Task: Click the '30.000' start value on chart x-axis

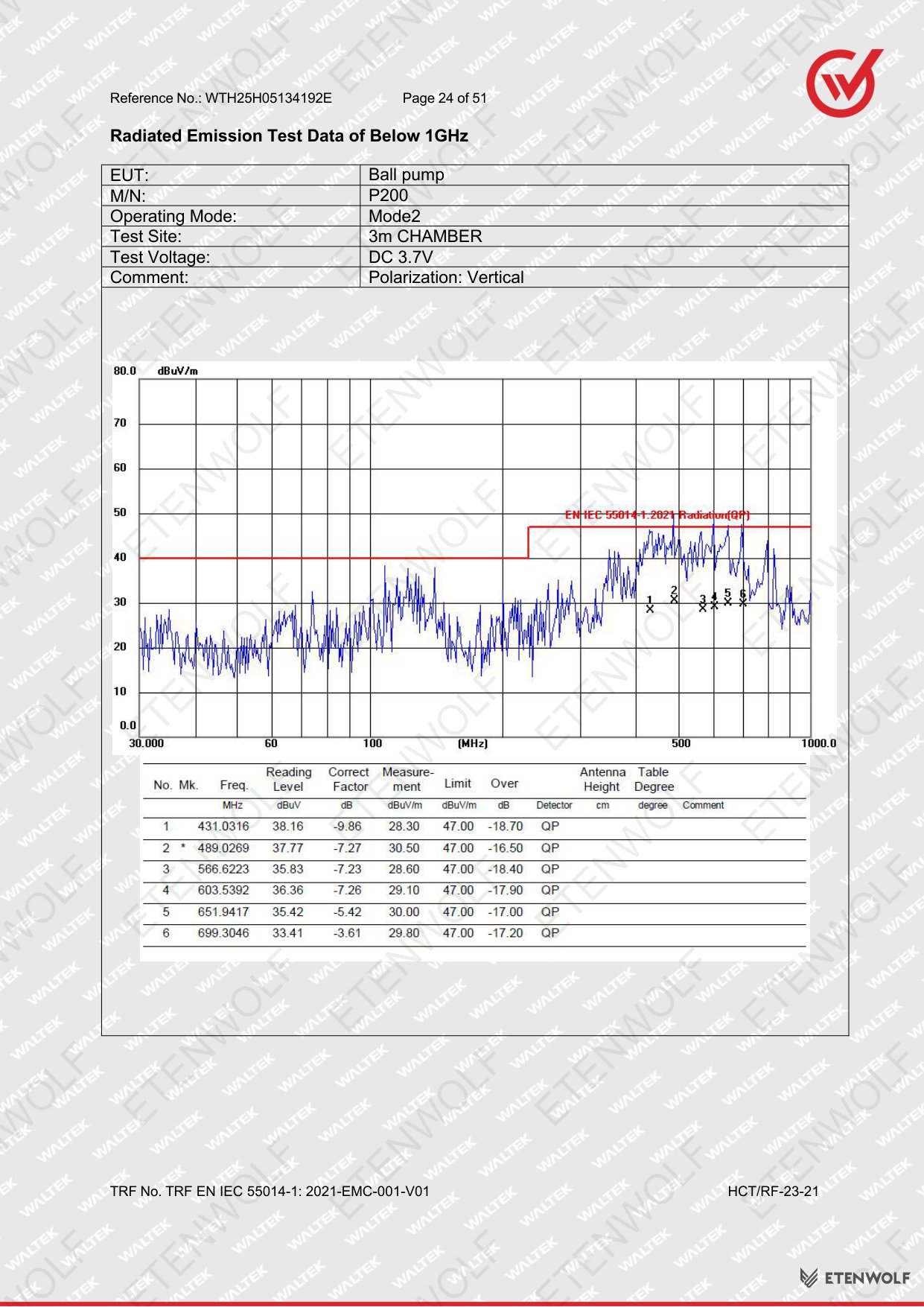Action: (147, 743)
